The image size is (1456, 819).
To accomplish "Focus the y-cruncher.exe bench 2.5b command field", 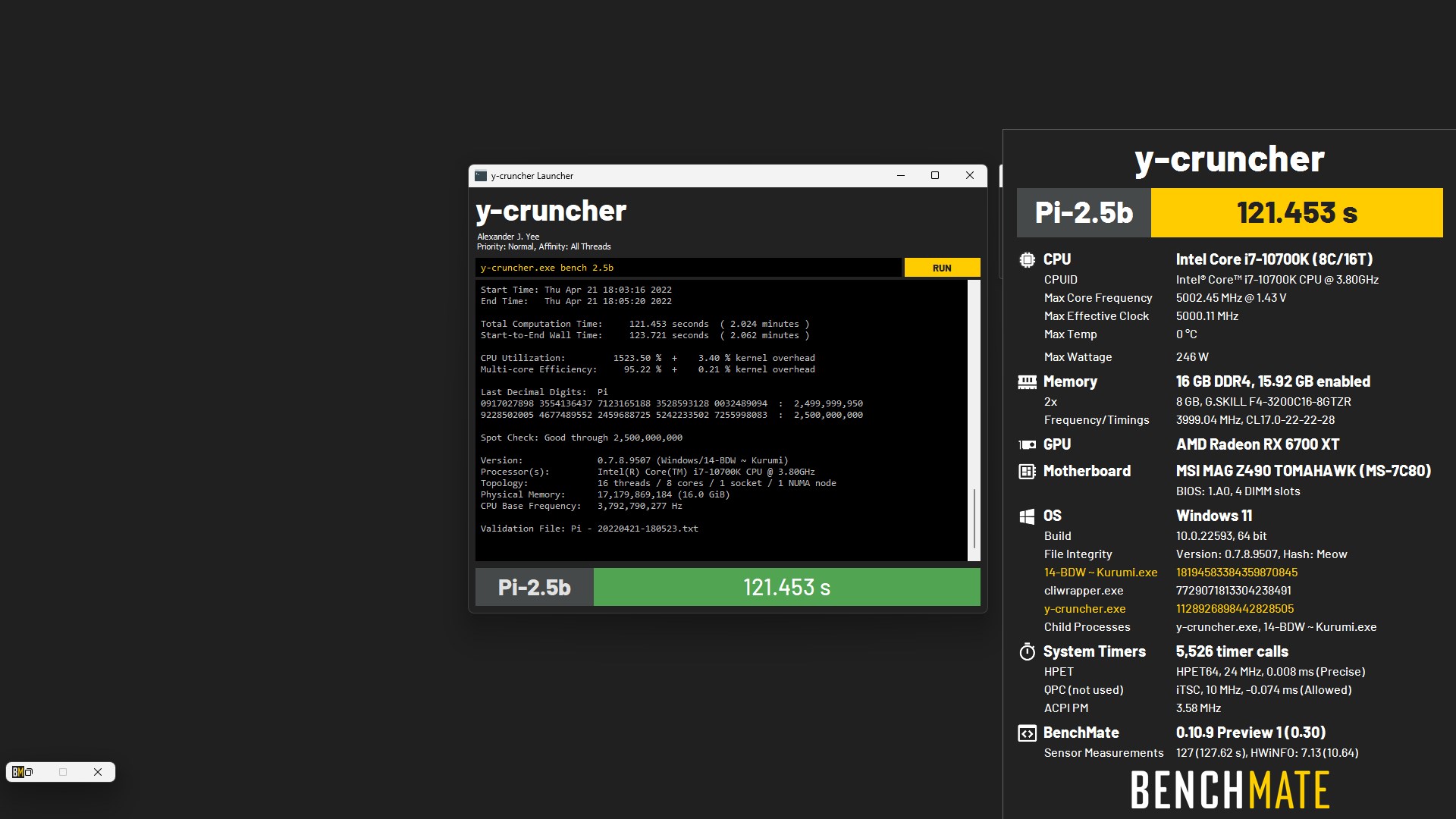I will pyautogui.click(x=689, y=268).
